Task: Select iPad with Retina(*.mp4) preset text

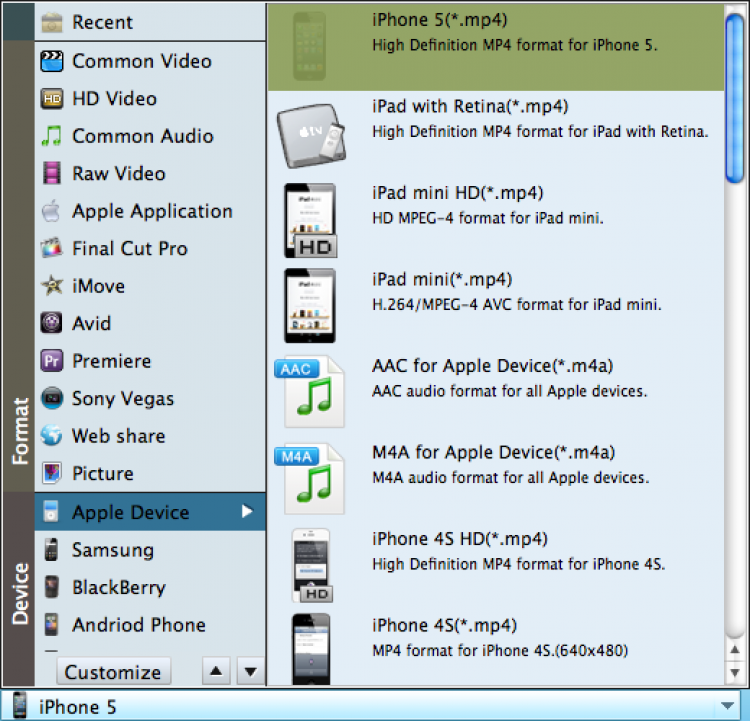Action: click(470, 106)
